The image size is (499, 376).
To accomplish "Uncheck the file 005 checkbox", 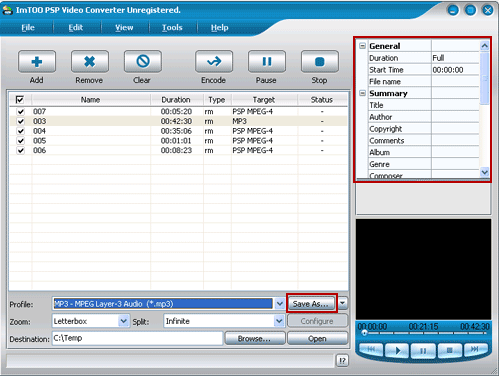I will pyautogui.click(x=21, y=141).
